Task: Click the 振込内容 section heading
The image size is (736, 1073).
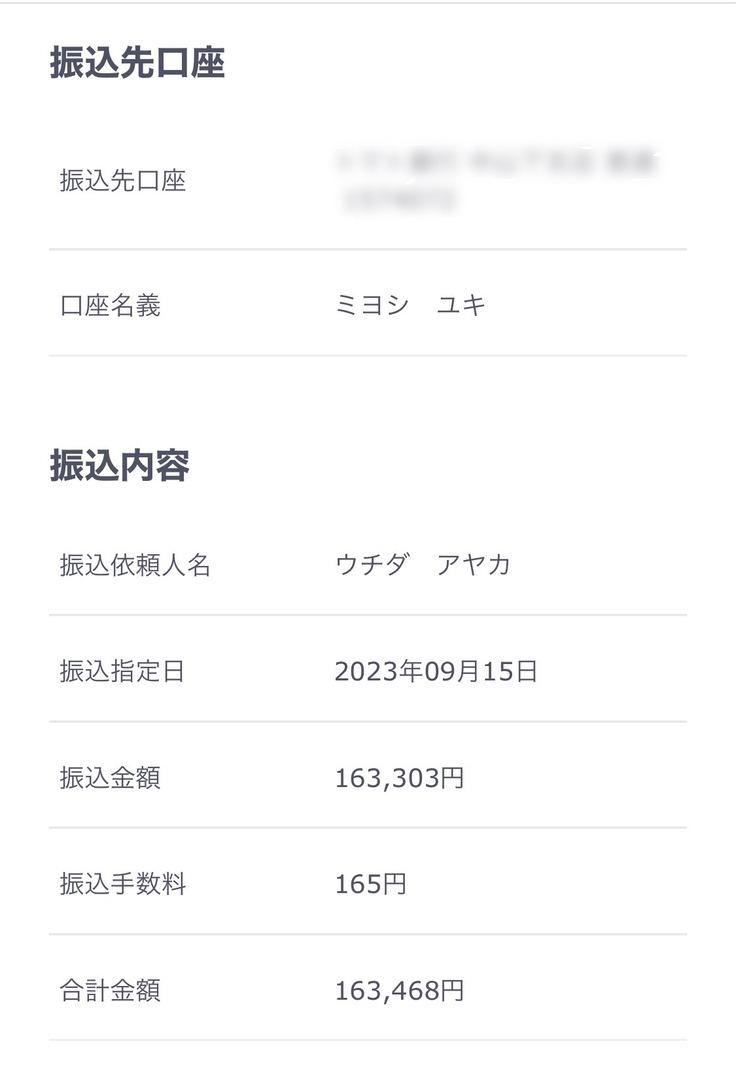Action: click(119, 466)
